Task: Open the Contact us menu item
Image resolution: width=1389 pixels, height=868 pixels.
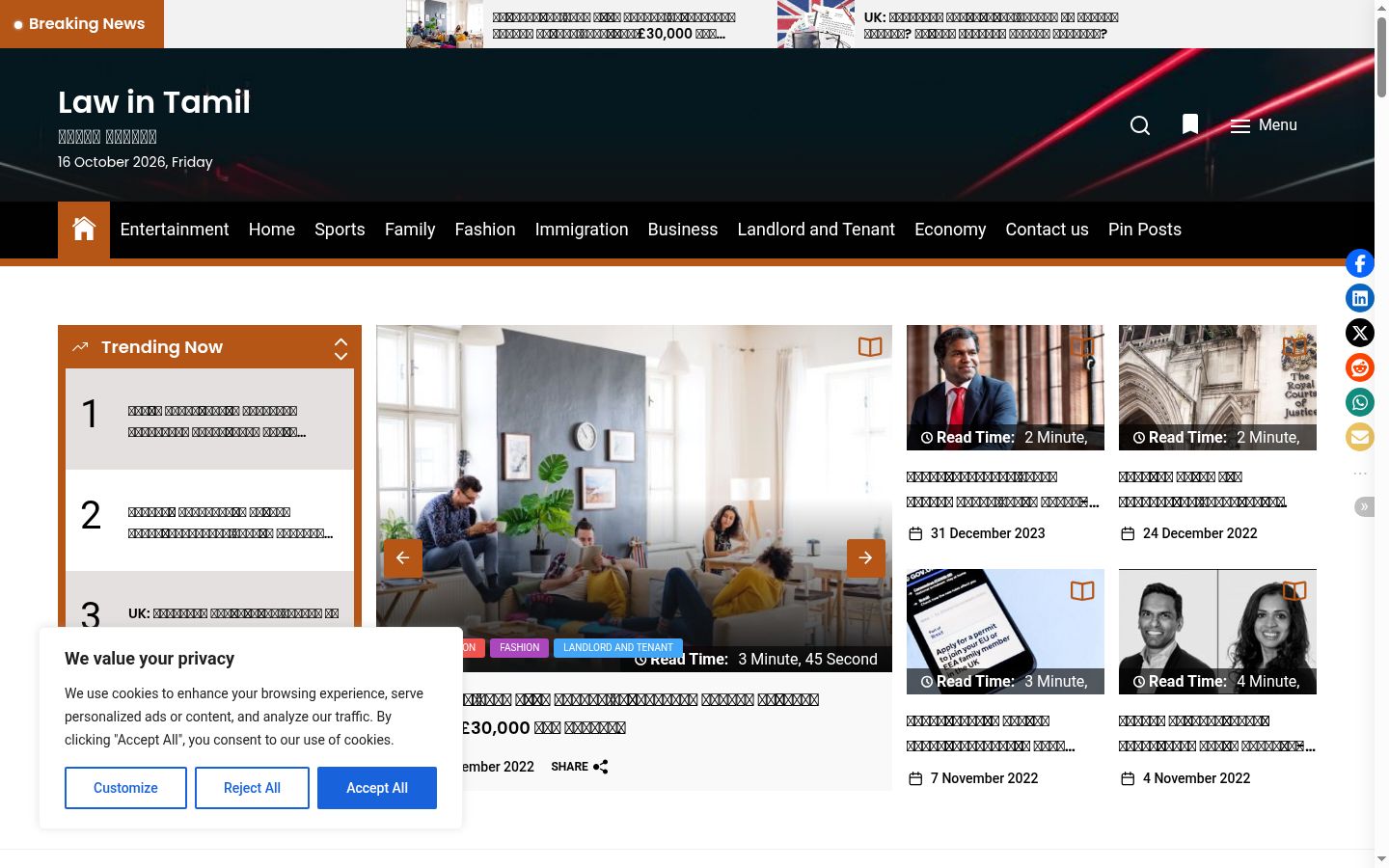Action: [x=1047, y=230]
